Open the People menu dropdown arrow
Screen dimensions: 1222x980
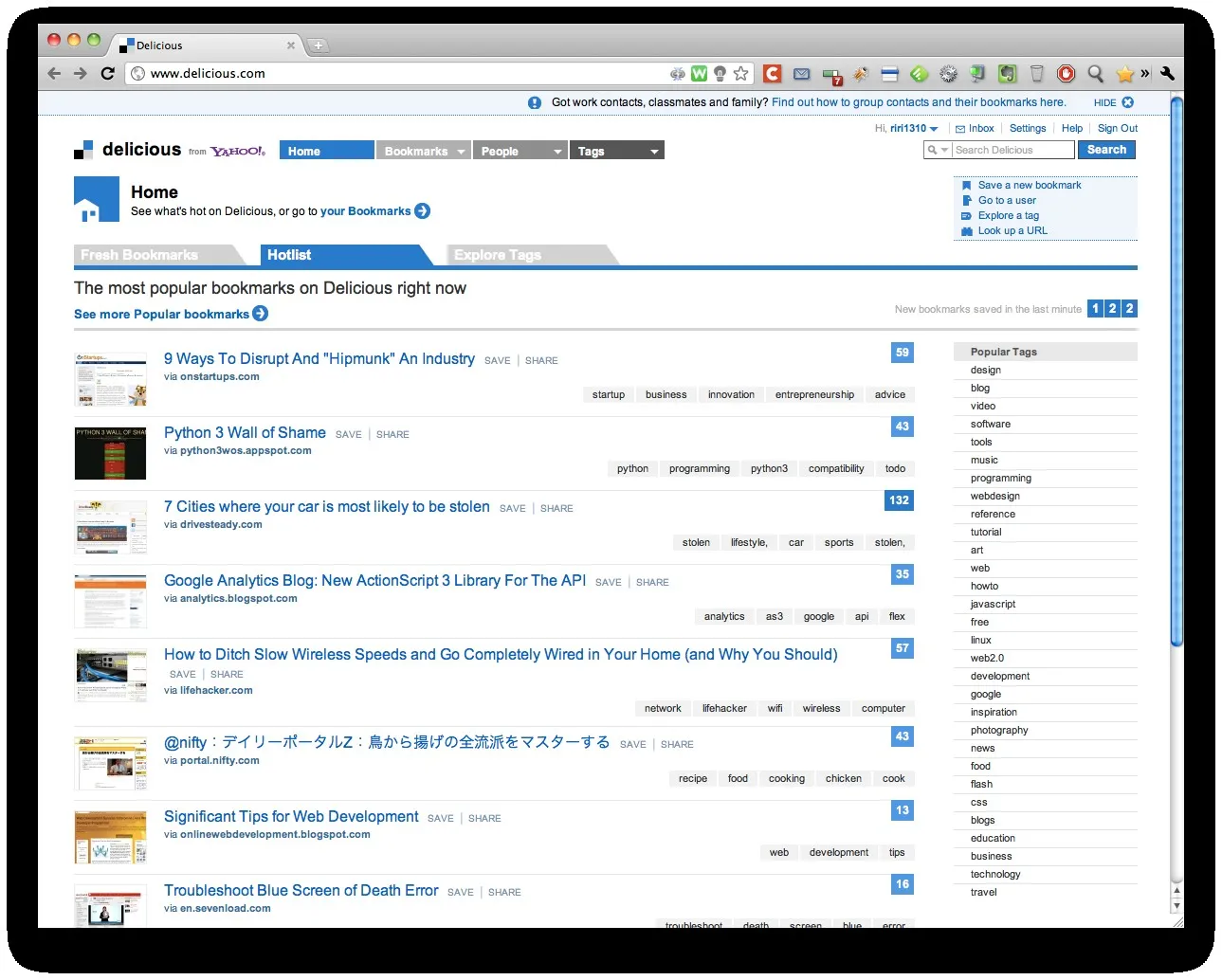point(557,152)
